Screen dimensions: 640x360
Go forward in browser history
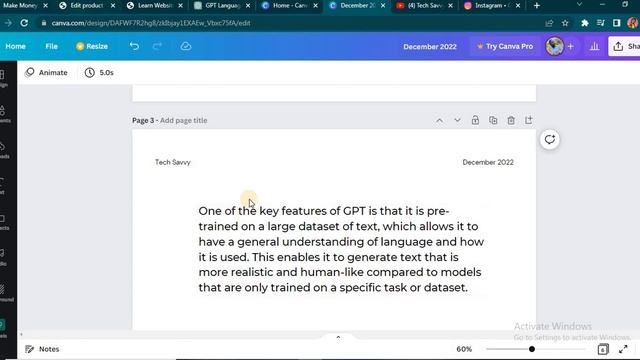click(x=8, y=23)
